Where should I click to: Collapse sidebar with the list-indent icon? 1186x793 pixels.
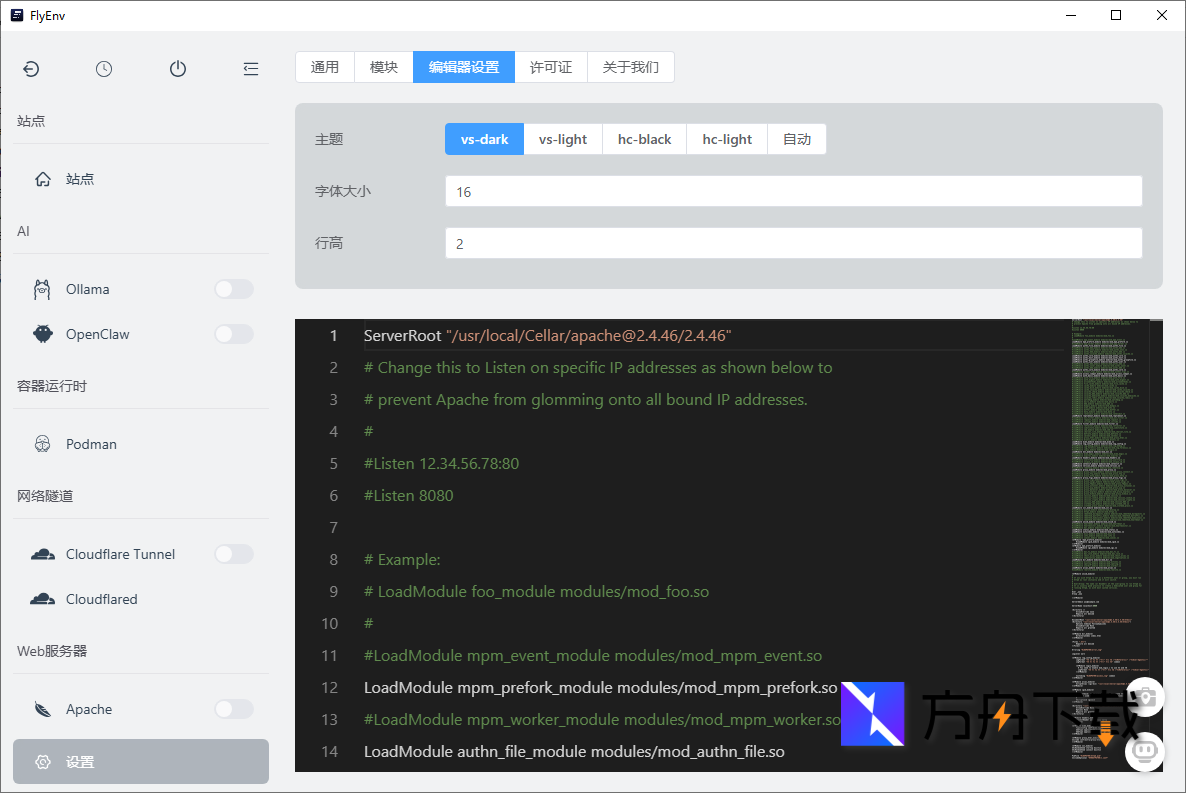point(251,69)
